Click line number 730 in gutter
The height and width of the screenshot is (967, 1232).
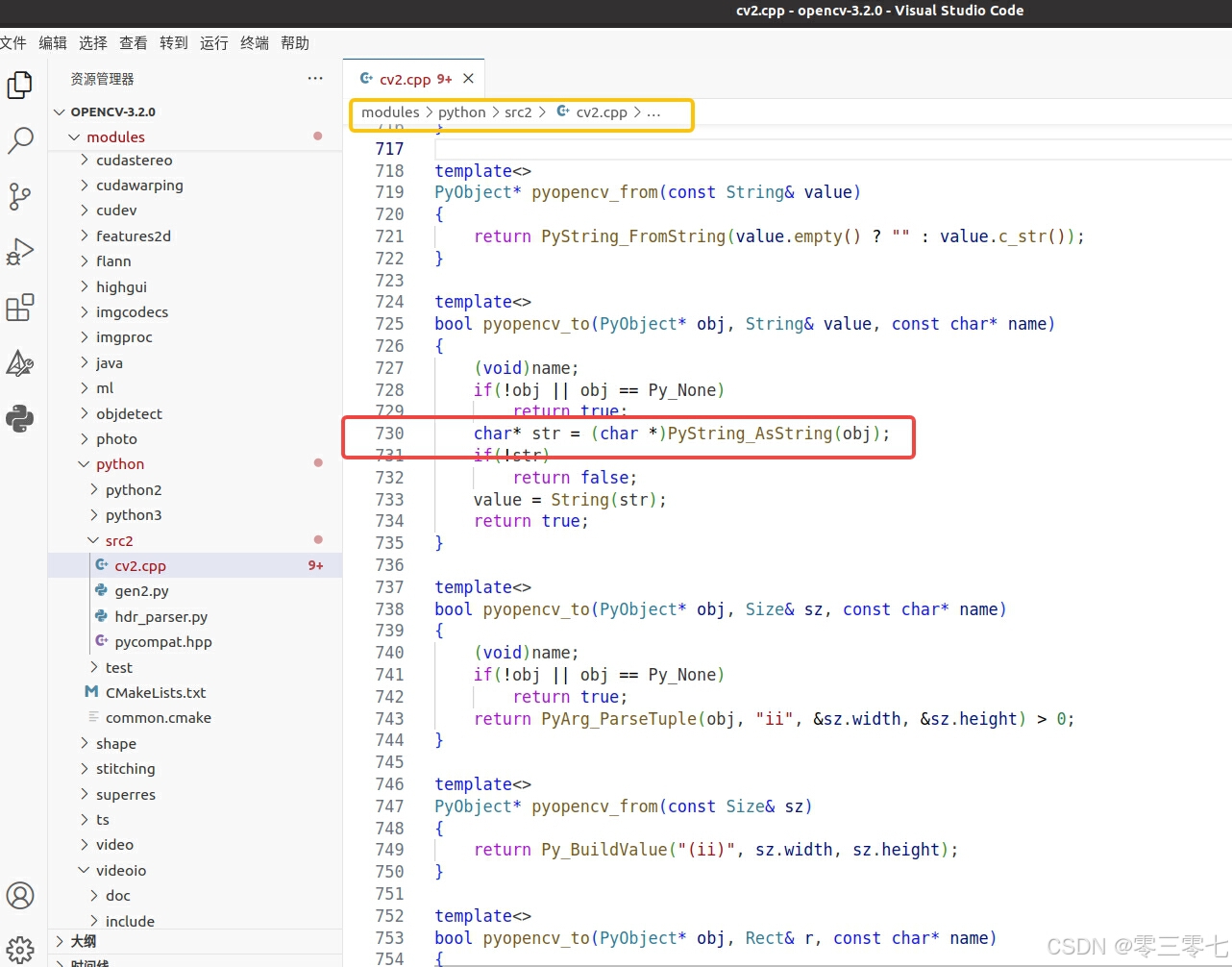pyautogui.click(x=390, y=434)
